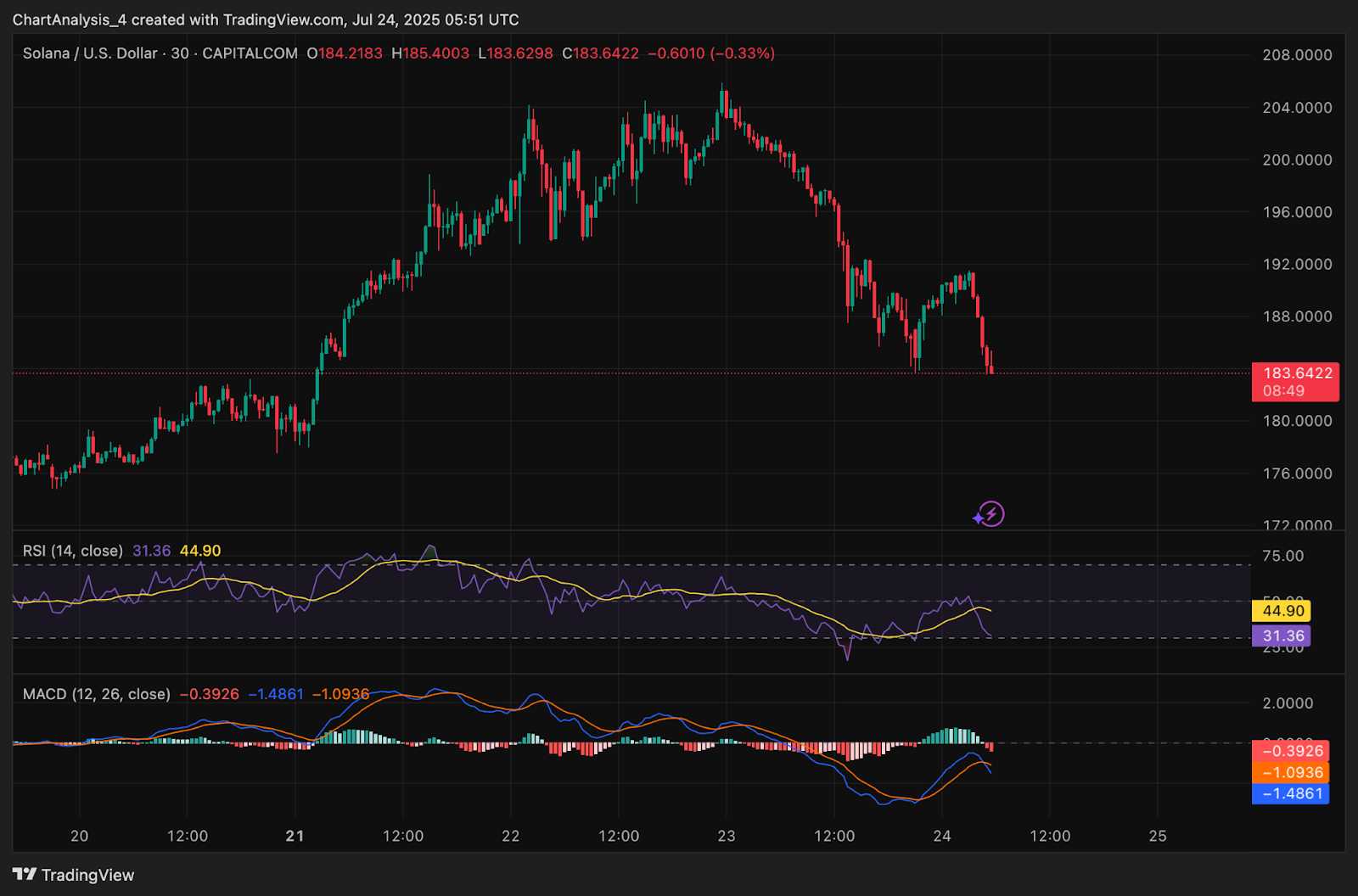Image resolution: width=1358 pixels, height=896 pixels.
Task: Click the MACD 2.0000 scale label
Action: [1288, 703]
